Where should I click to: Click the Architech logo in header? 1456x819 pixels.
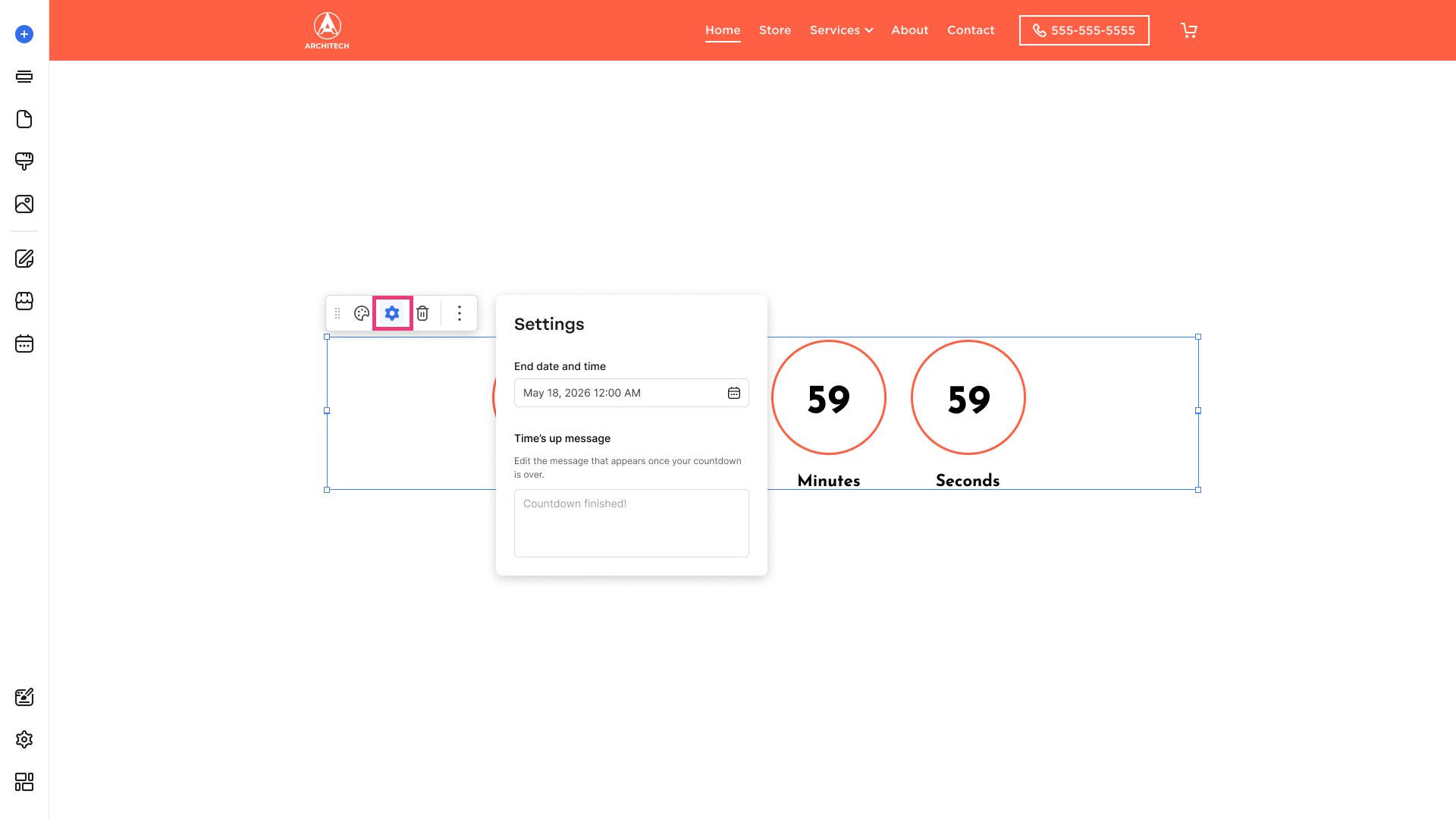[327, 30]
